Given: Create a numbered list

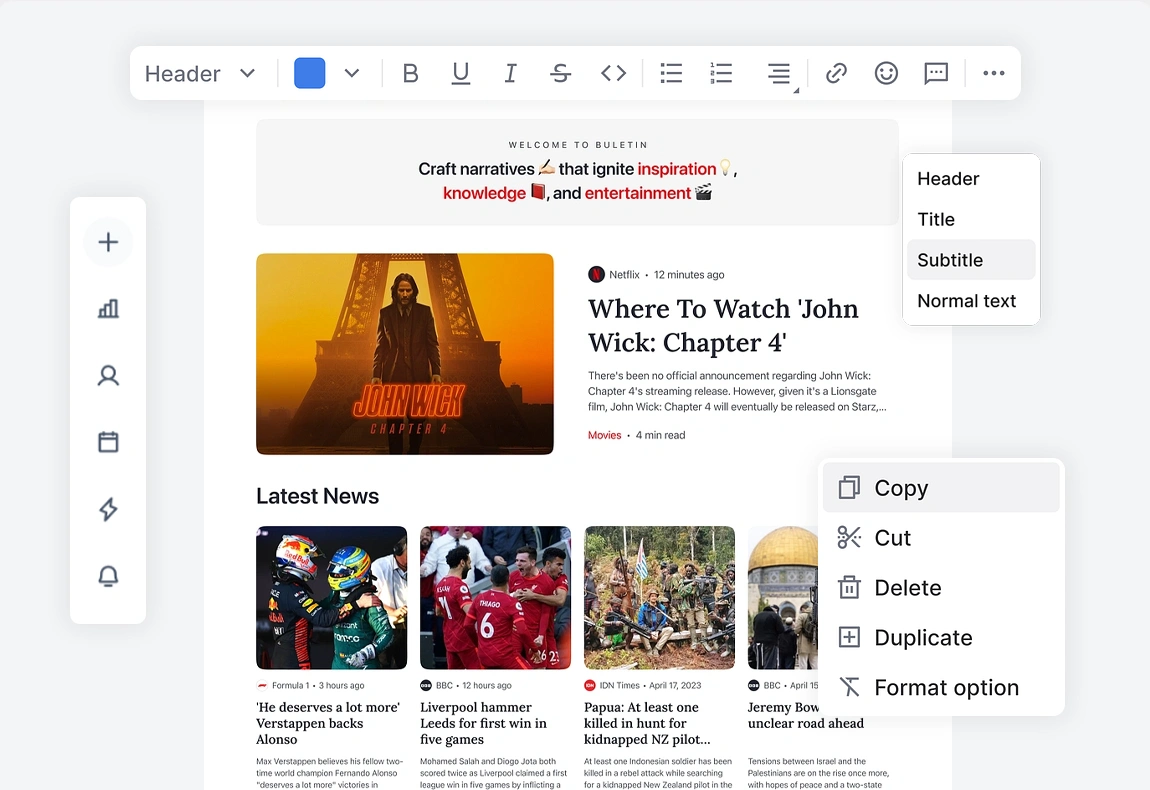Looking at the screenshot, I should tap(721, 72).
